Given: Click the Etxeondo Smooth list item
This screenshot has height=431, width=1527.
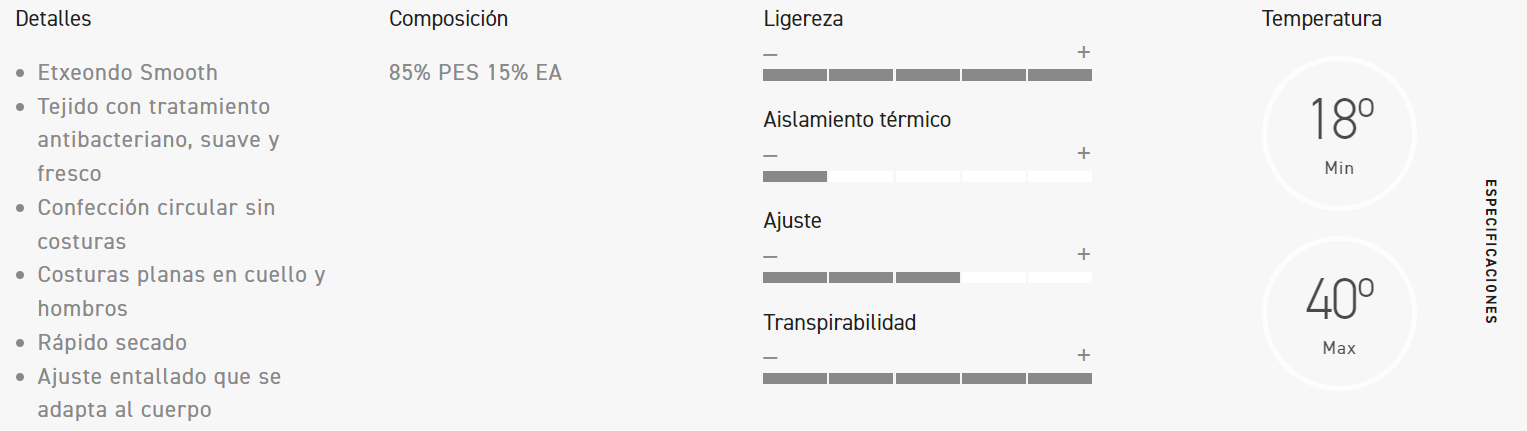Looking at the screenshot, I should click(x=127, y=73).
